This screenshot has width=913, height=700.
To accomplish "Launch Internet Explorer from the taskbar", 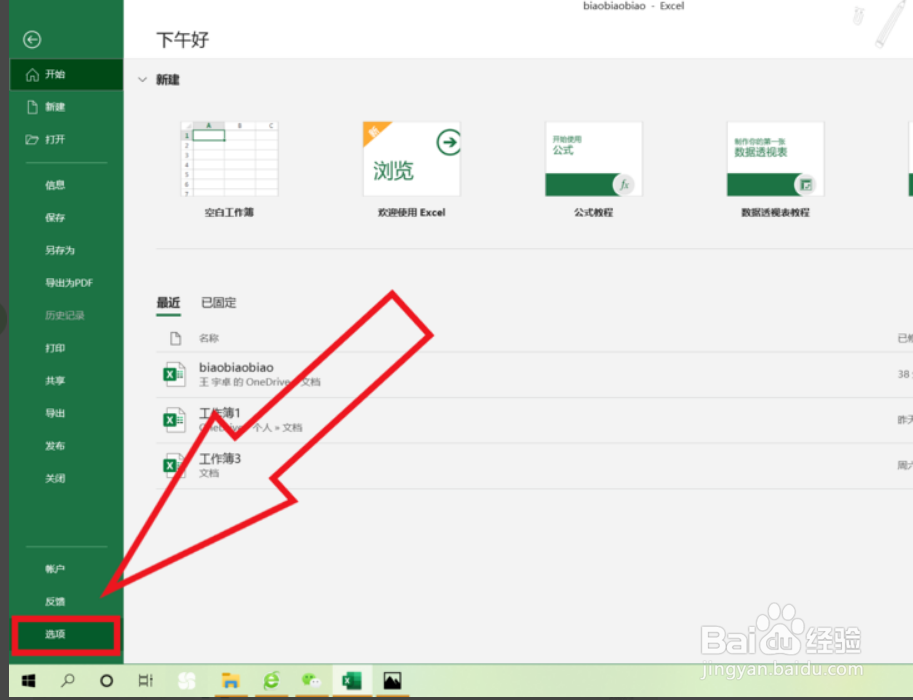I will (x=271, y=680).
